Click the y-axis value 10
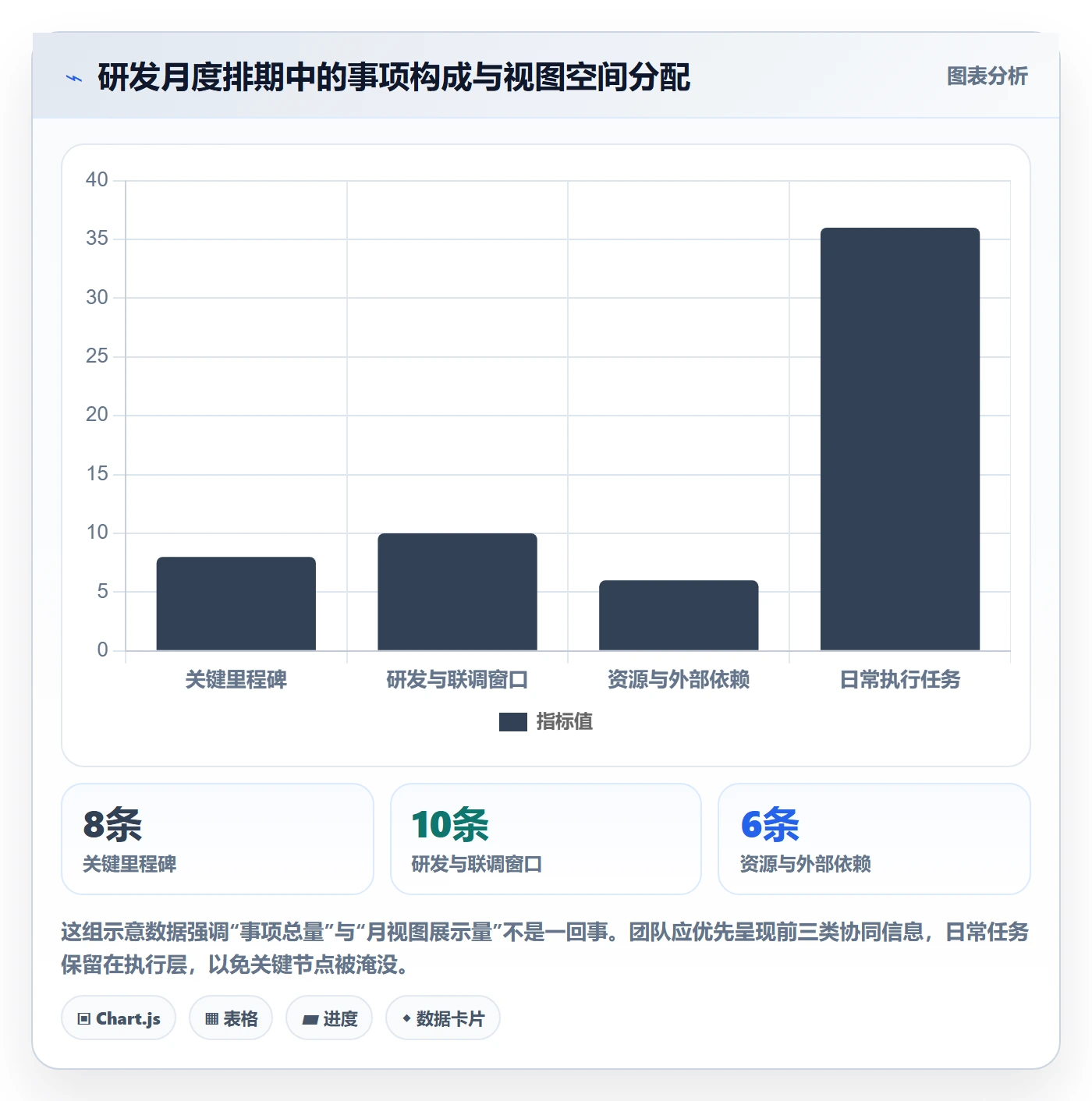 pyautogui.click(x=97, y=533)
